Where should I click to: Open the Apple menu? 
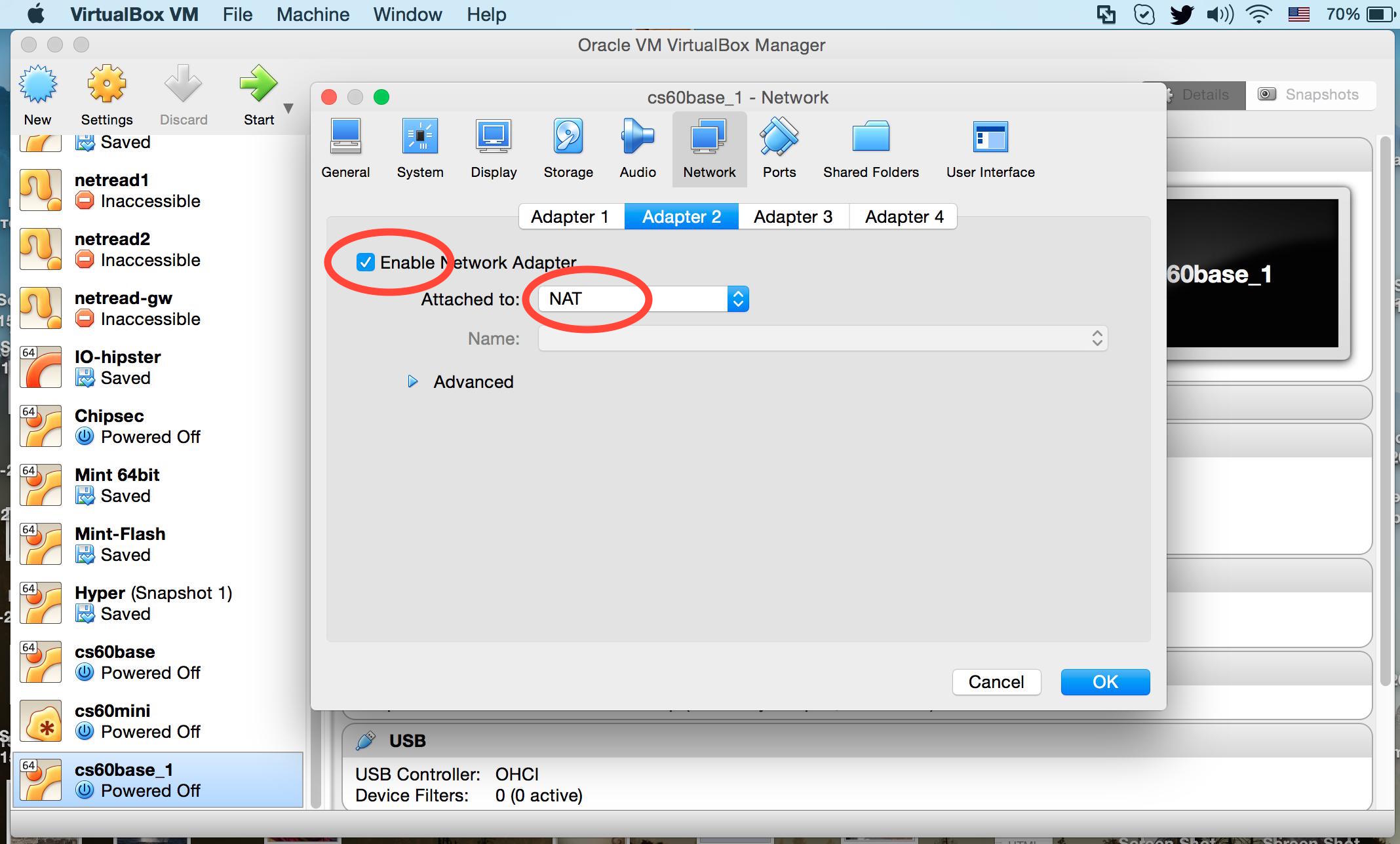36,14
